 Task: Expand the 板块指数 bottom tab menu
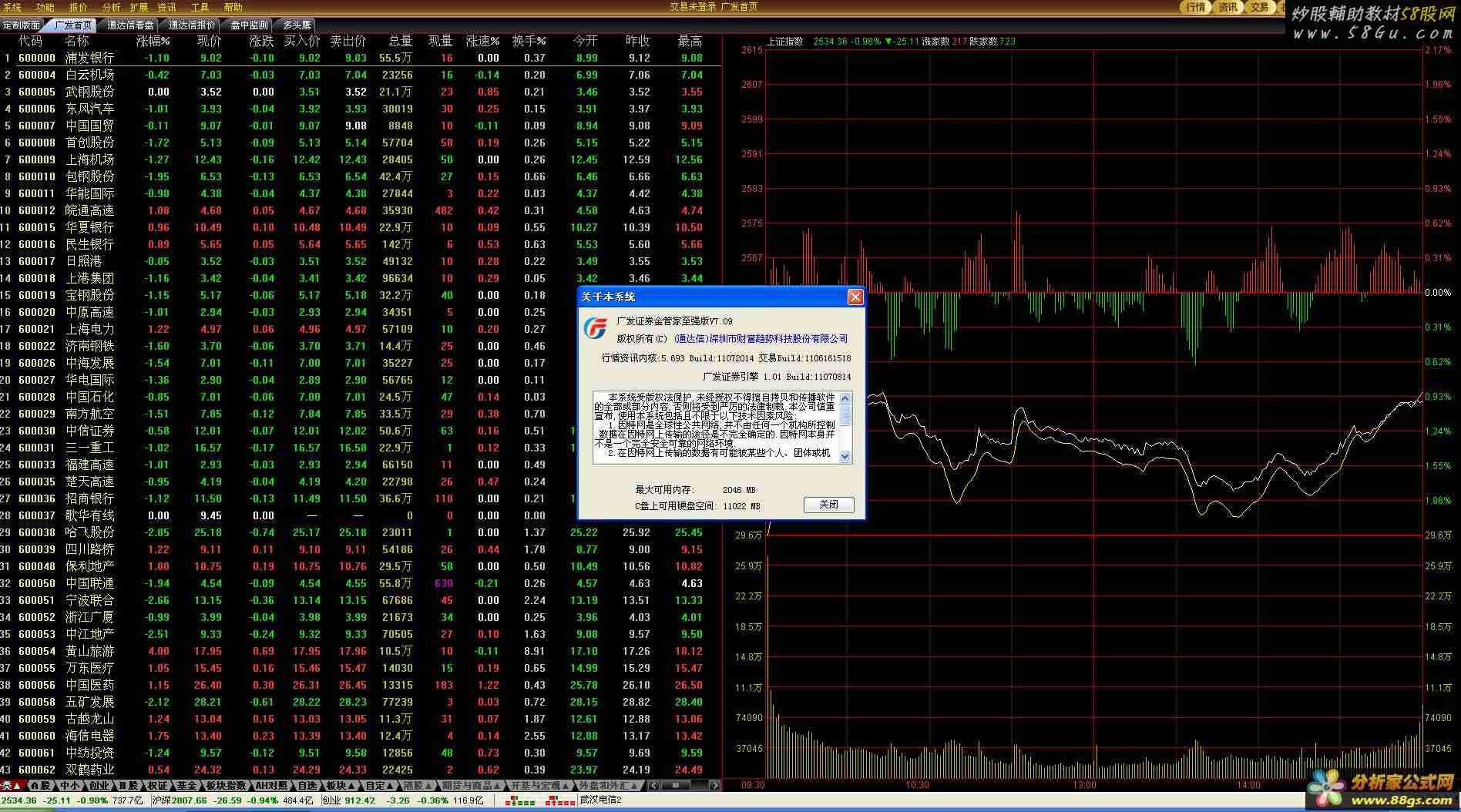coord(226,785)
